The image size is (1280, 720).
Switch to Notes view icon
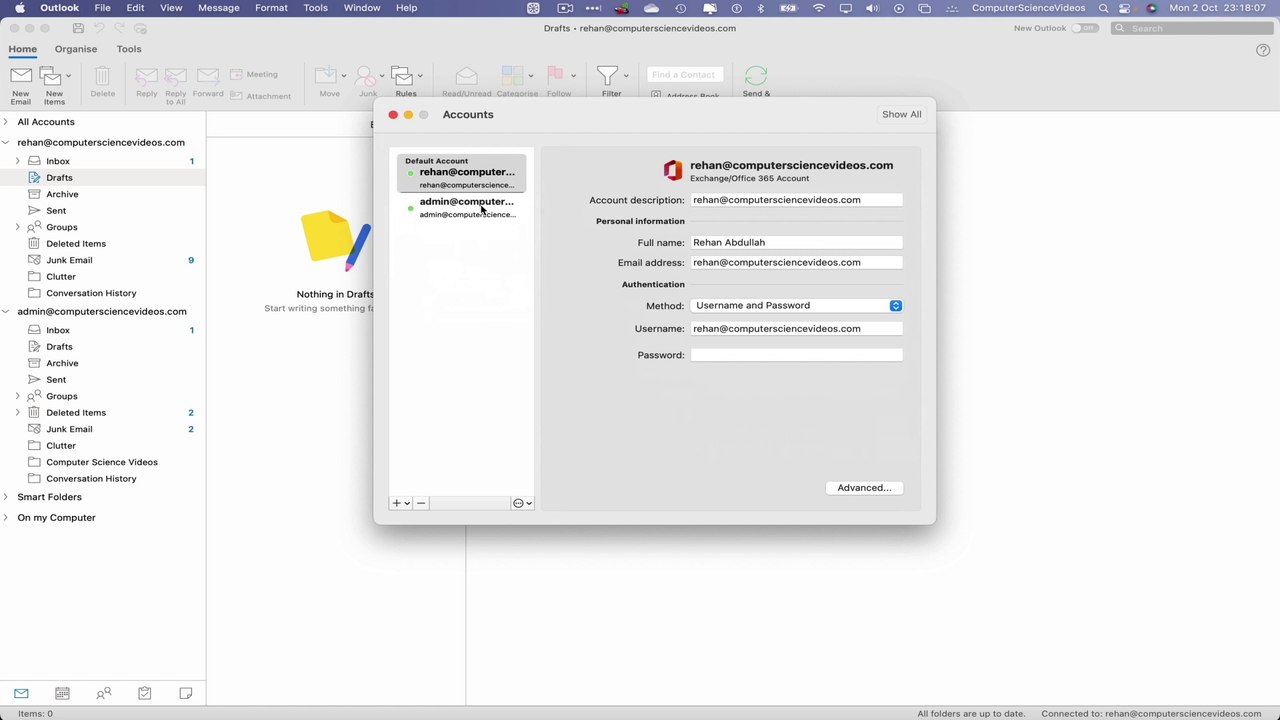(x=186, y=693)
